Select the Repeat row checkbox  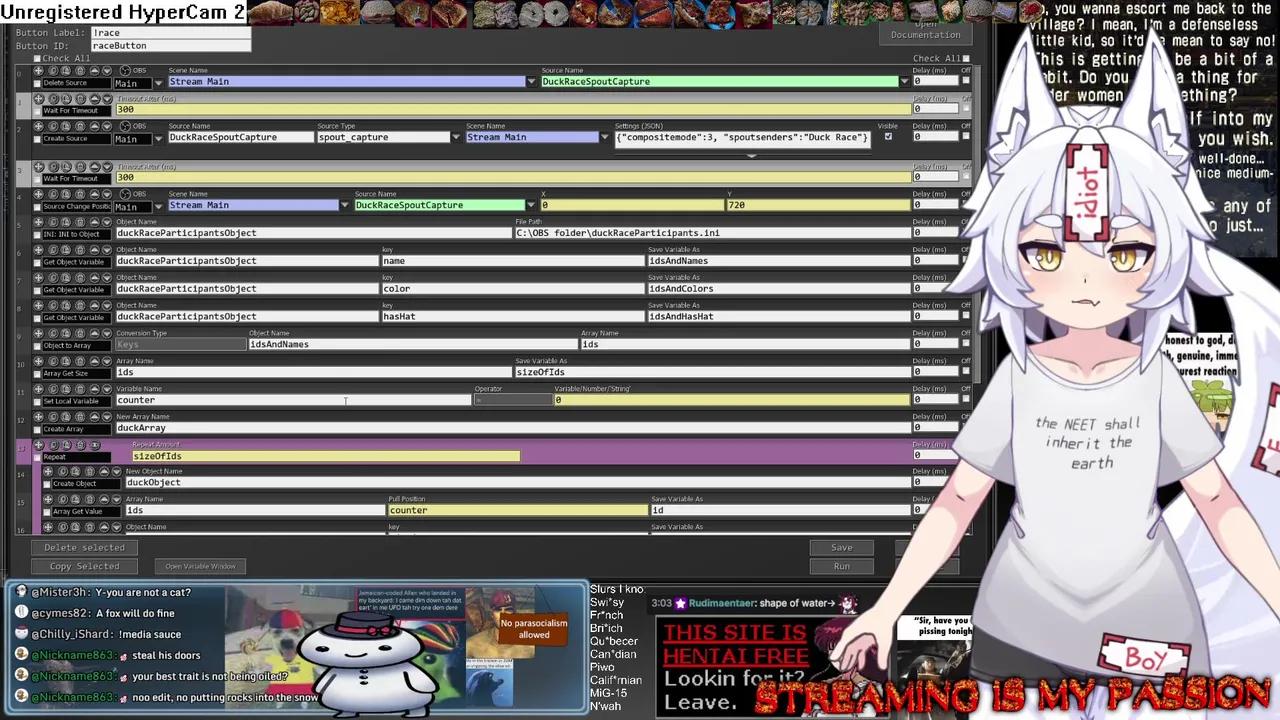tap(37, 457)
